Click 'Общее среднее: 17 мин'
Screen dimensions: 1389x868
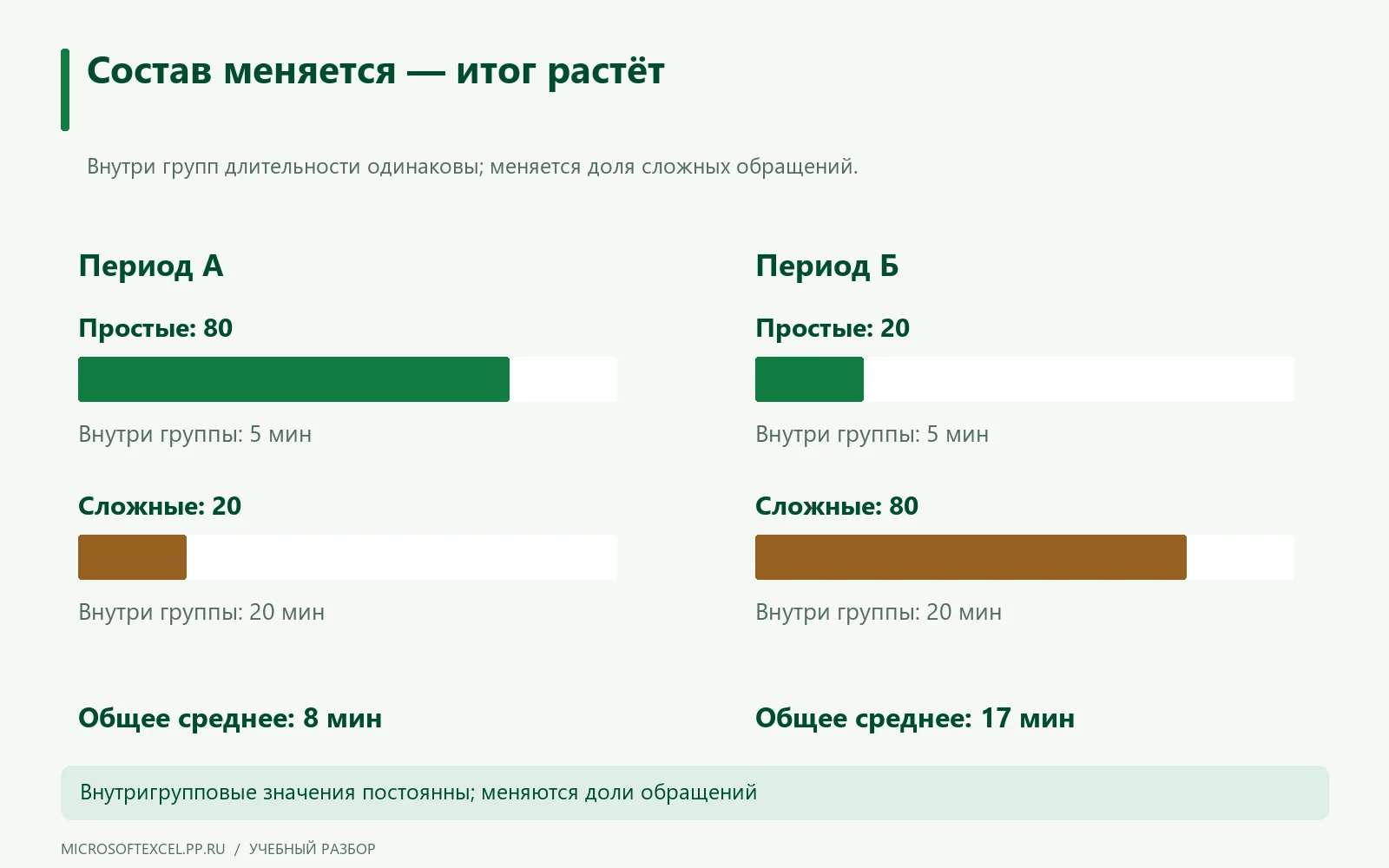[915, 719]
